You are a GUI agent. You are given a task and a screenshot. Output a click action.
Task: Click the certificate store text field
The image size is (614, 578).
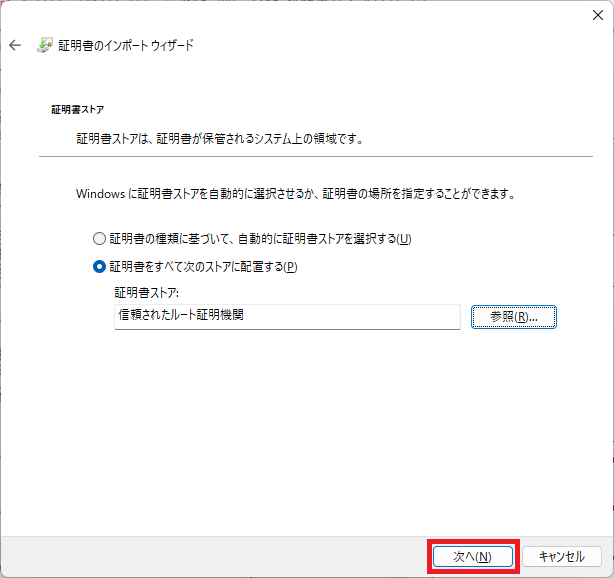pos(287,316)
